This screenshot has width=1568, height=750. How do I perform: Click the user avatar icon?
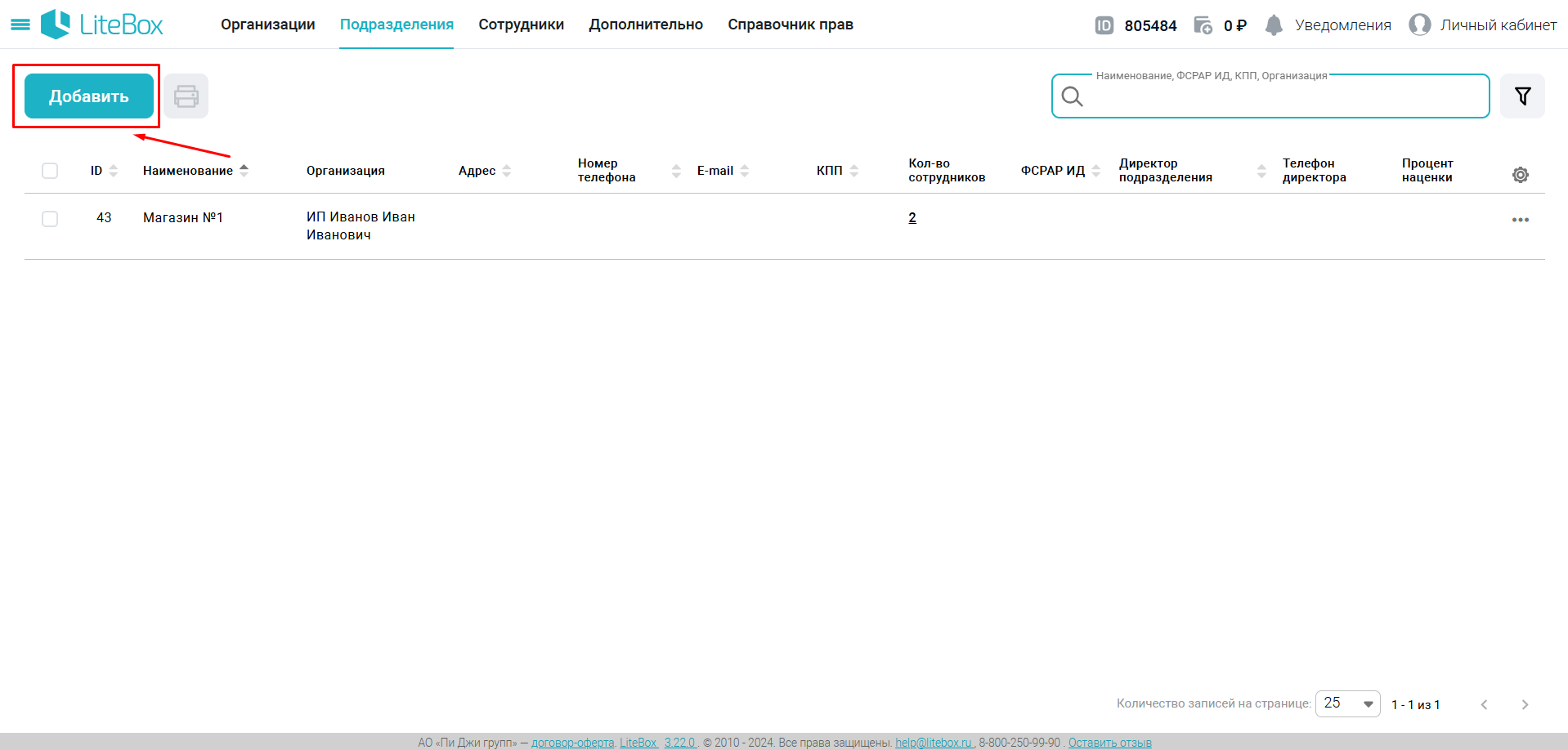tap(1420, 25)
